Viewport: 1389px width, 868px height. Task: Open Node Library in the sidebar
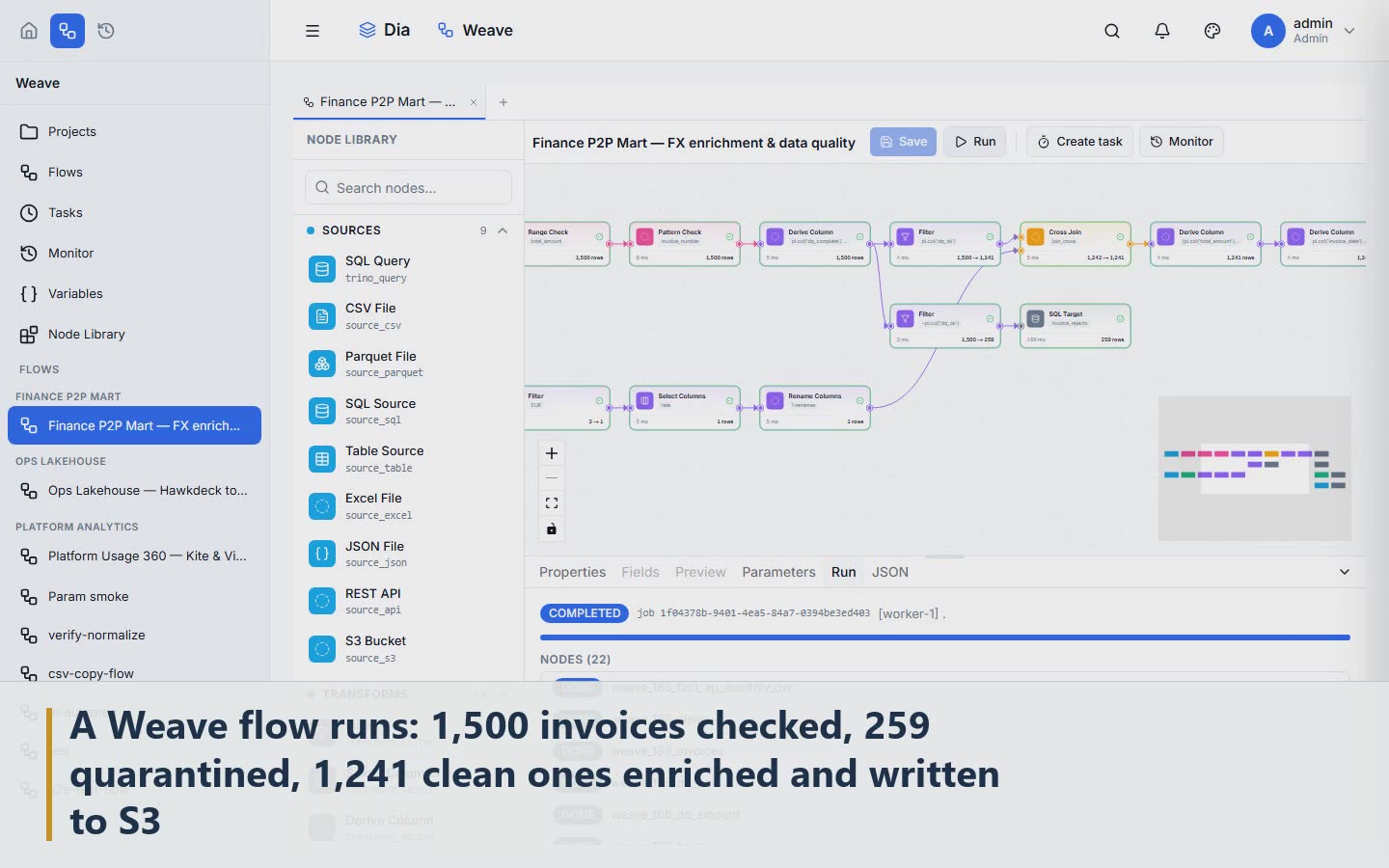(134, 334)
